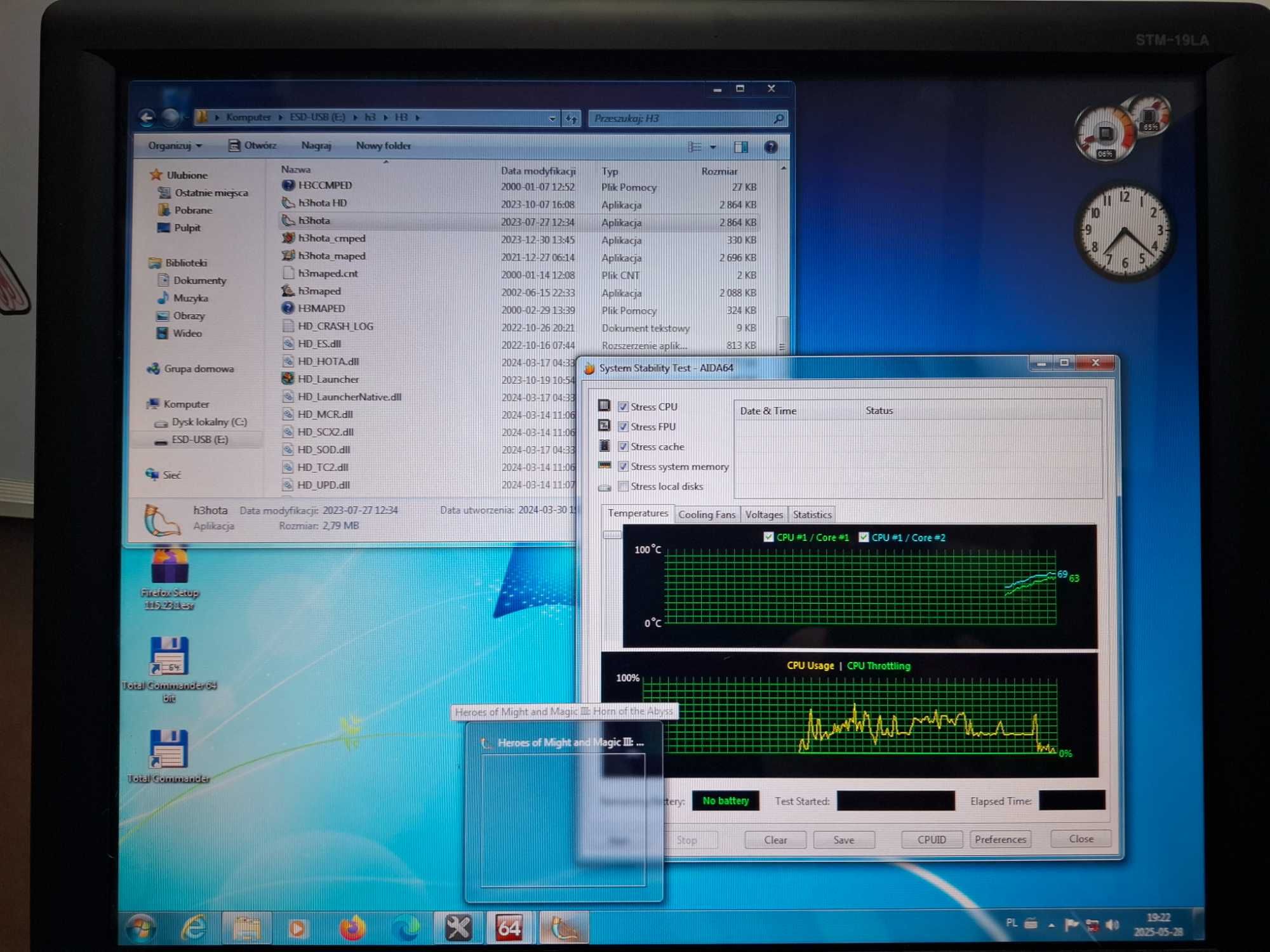
Task: Select the h3maped application icon
Action: (288, 291)
